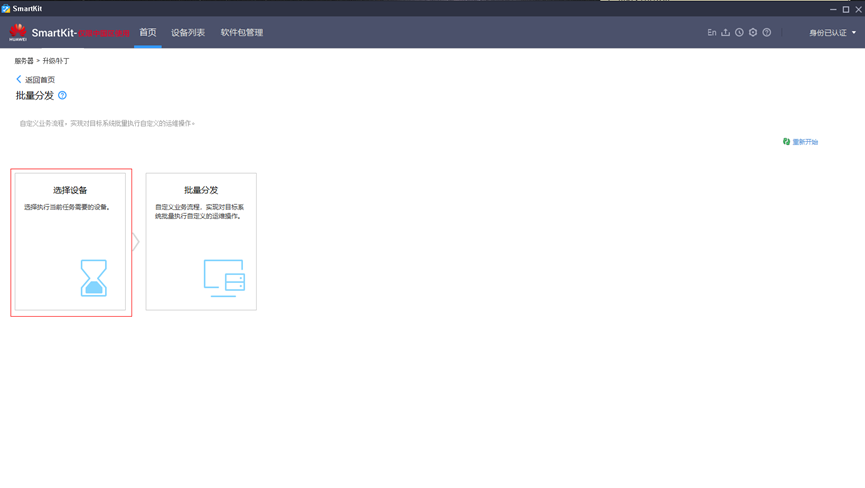This screenshot has width=865, height=488.
Task: Click the 自定义业务流程 gray description line
Action: tap(107, 124)
